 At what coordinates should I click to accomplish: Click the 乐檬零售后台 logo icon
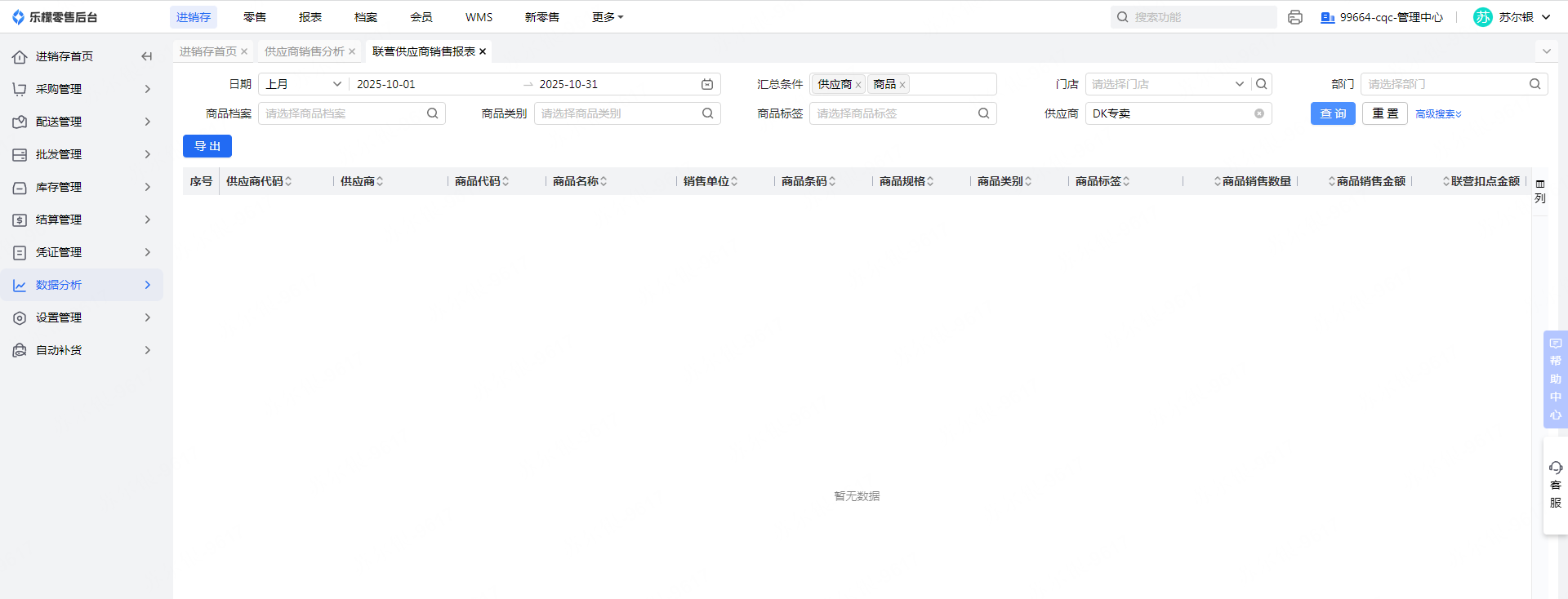tap(18, 17)
